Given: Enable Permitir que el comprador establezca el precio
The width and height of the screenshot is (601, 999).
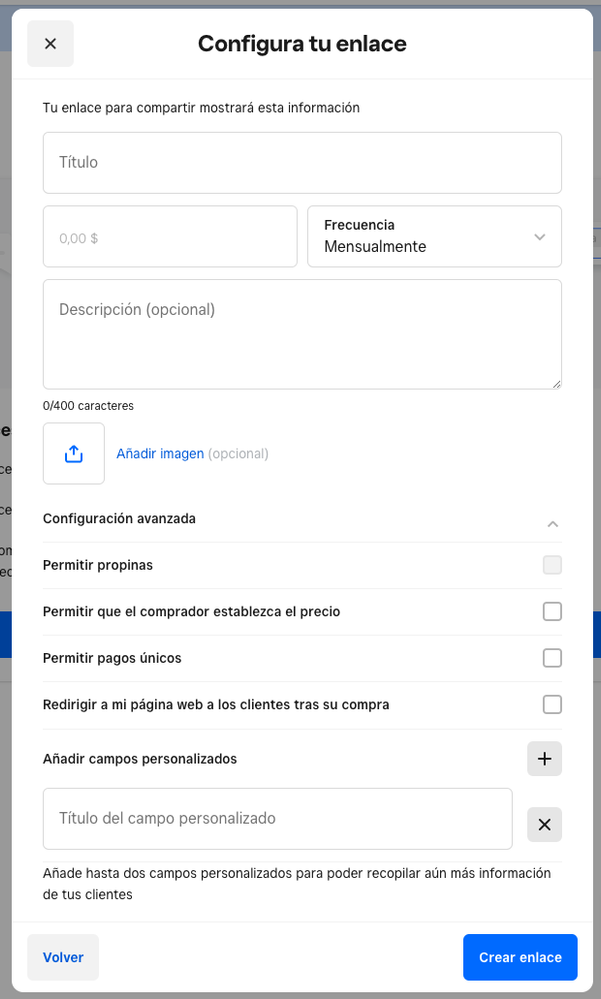Looking at the screenshot, I should pos(552,612).
